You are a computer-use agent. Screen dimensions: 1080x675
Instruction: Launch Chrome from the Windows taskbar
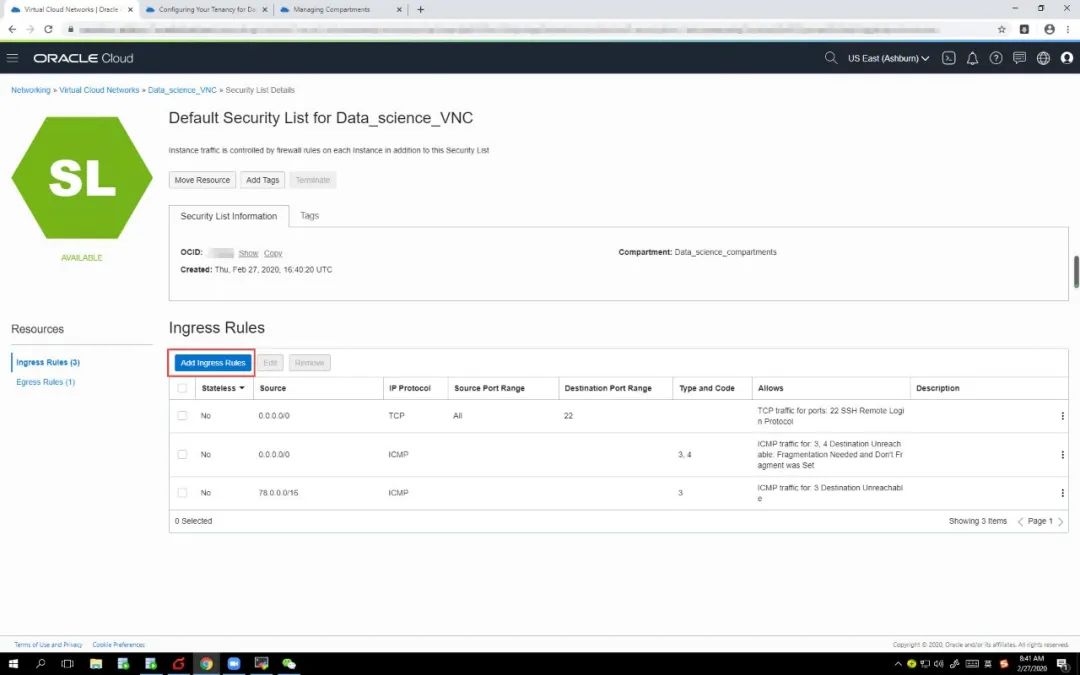click(206, 664)
